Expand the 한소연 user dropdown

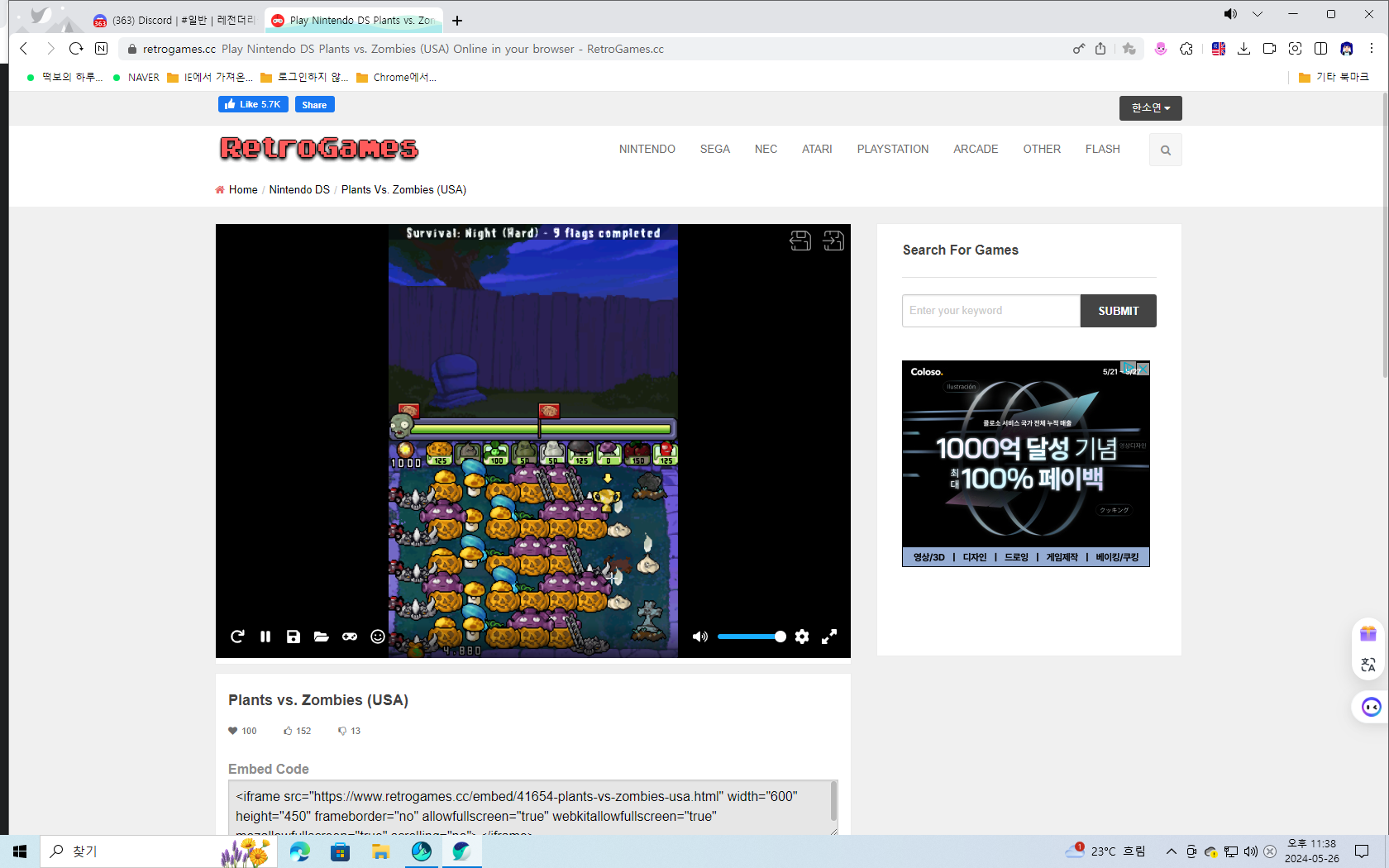click(x=1151, y=108)
